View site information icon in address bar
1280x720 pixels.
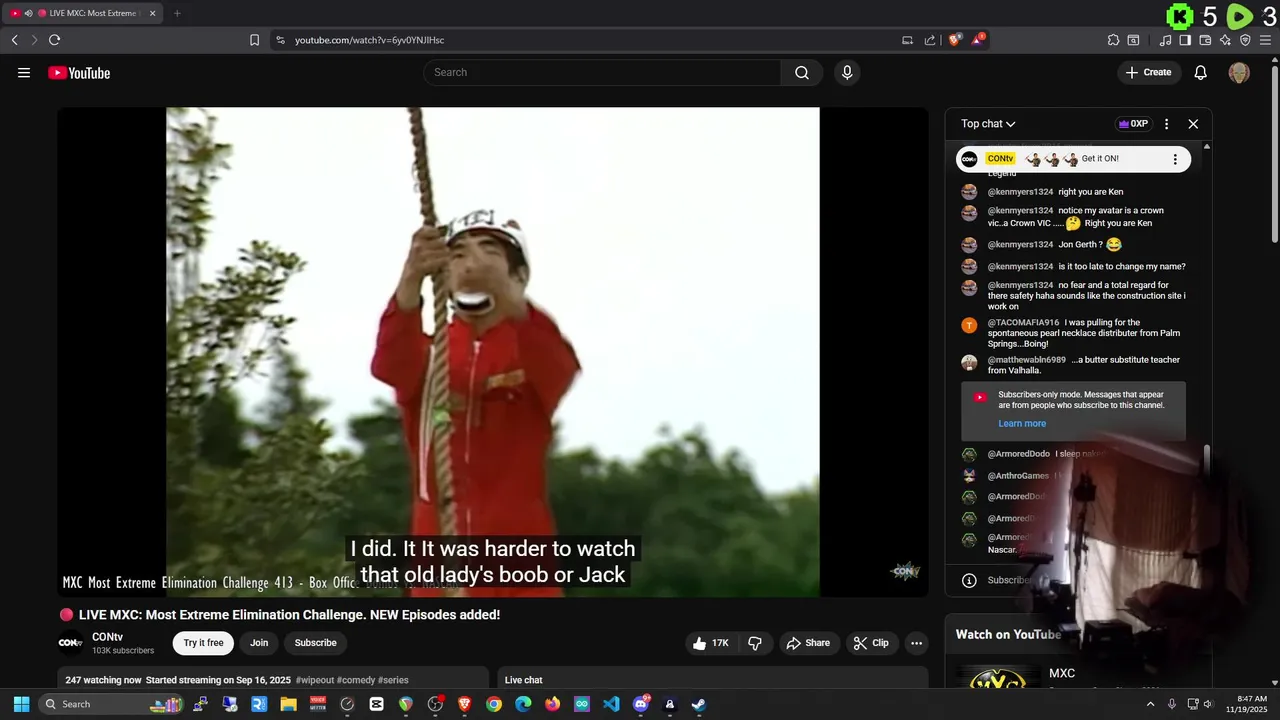[280, 40]
